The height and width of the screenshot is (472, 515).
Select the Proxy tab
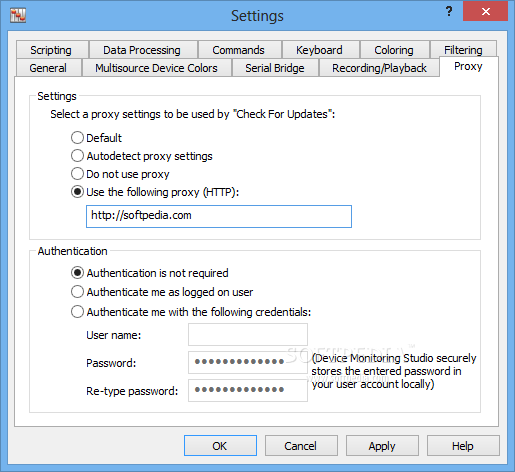[468, 66]
